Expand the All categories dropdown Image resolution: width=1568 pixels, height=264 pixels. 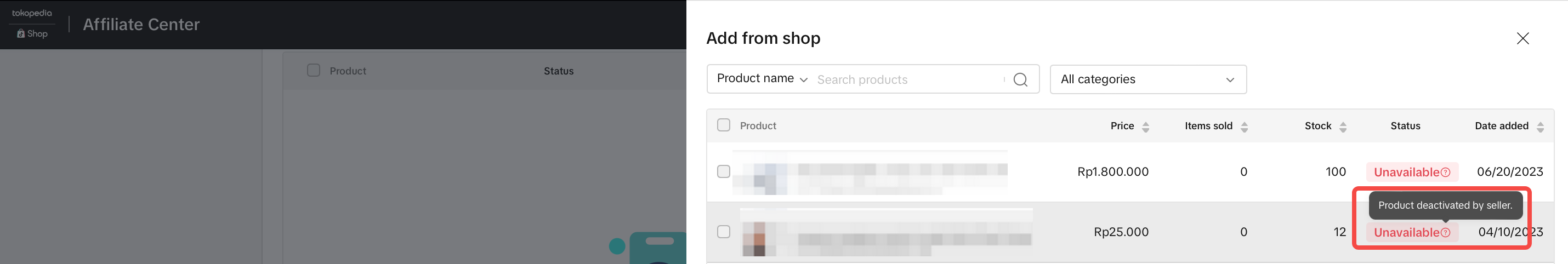click(x=1148, y=79)
